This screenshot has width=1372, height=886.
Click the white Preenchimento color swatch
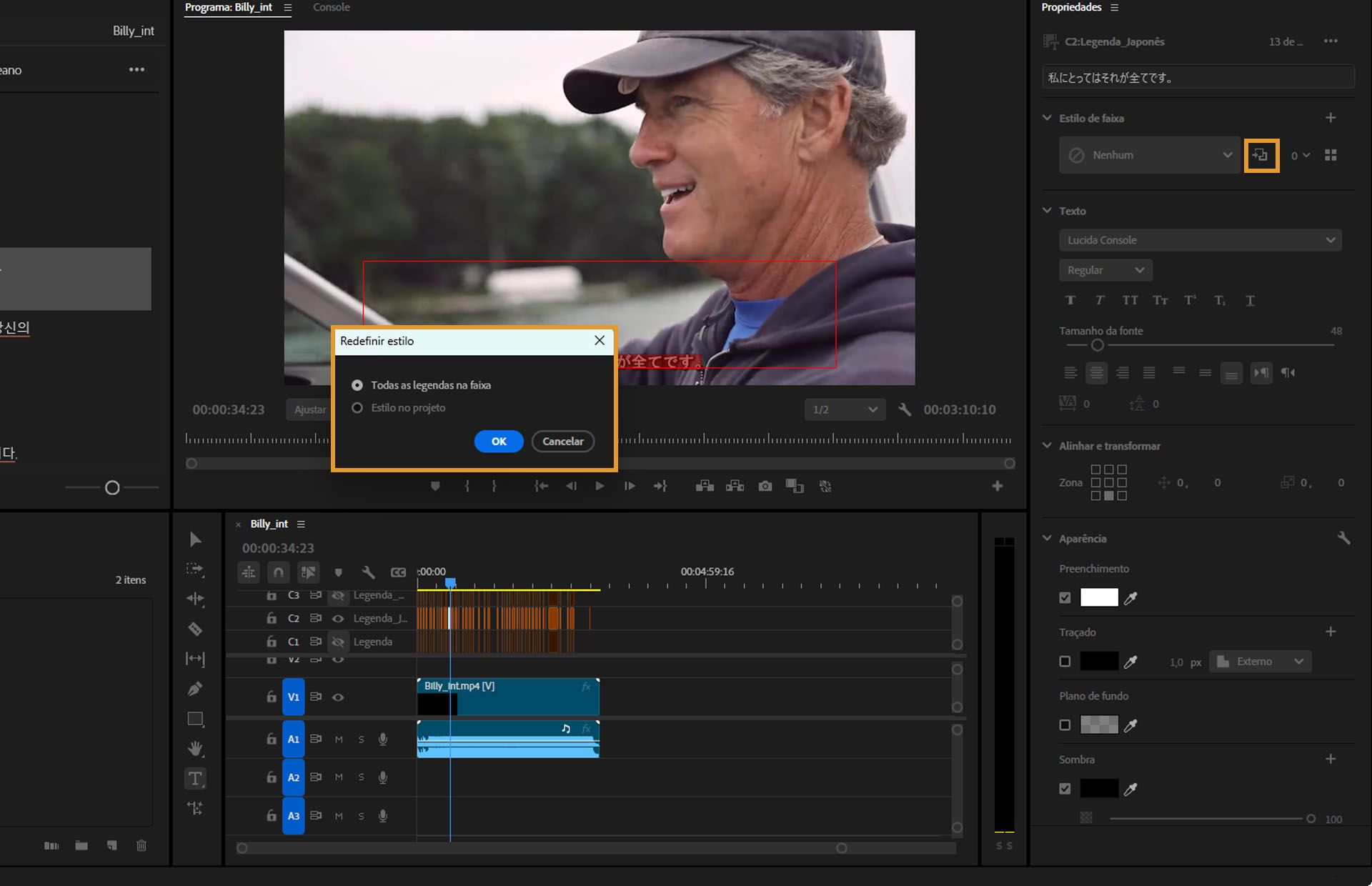[1098, 597]
